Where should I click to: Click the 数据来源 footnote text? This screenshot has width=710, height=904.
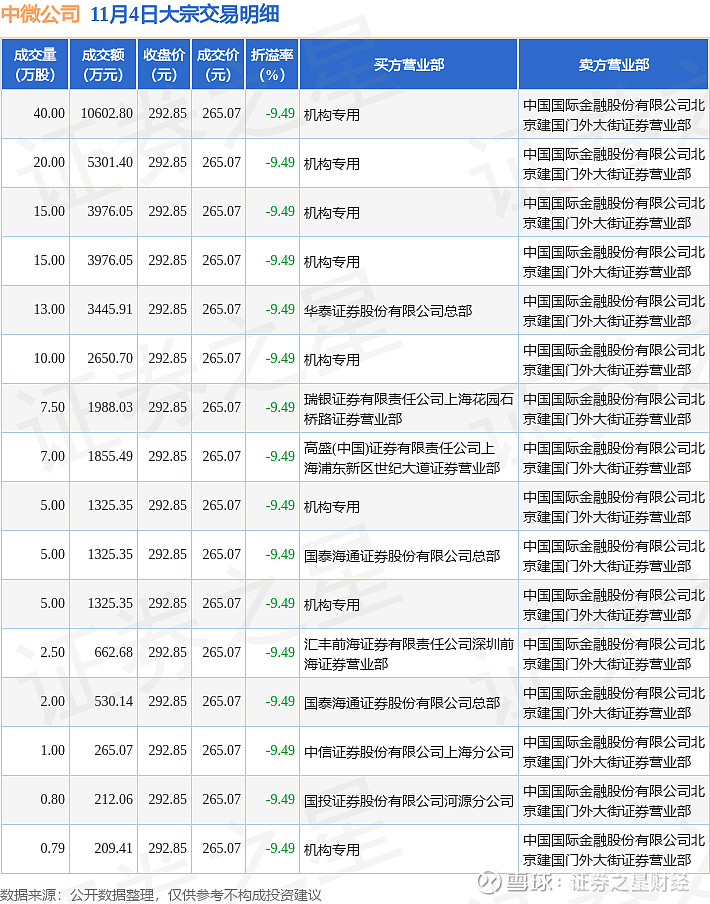(x=161, y=895)
